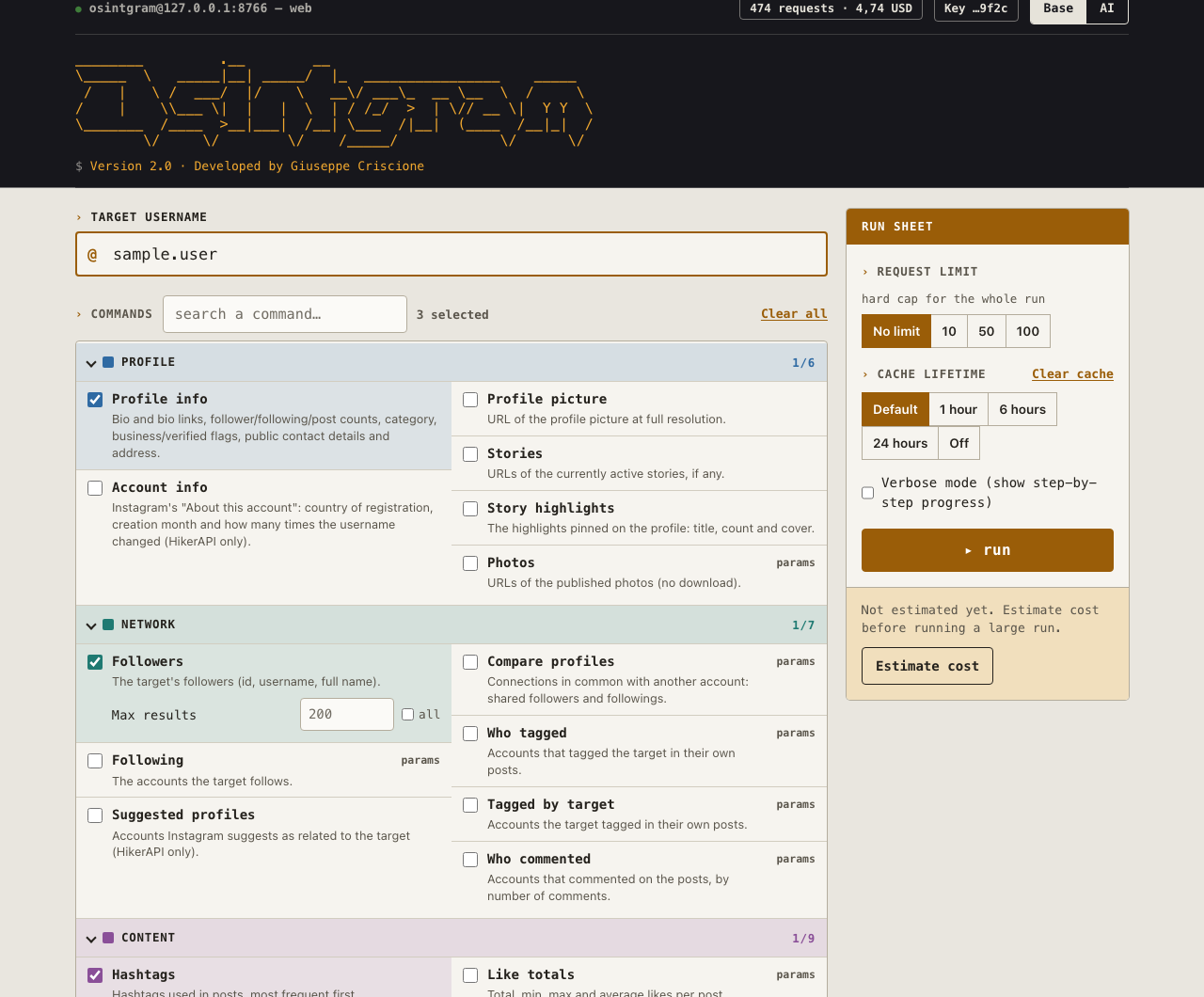Uncheck the Profile info checkbox
The width and height of the screenshot is (1204, 997).
tap(95, 400)
